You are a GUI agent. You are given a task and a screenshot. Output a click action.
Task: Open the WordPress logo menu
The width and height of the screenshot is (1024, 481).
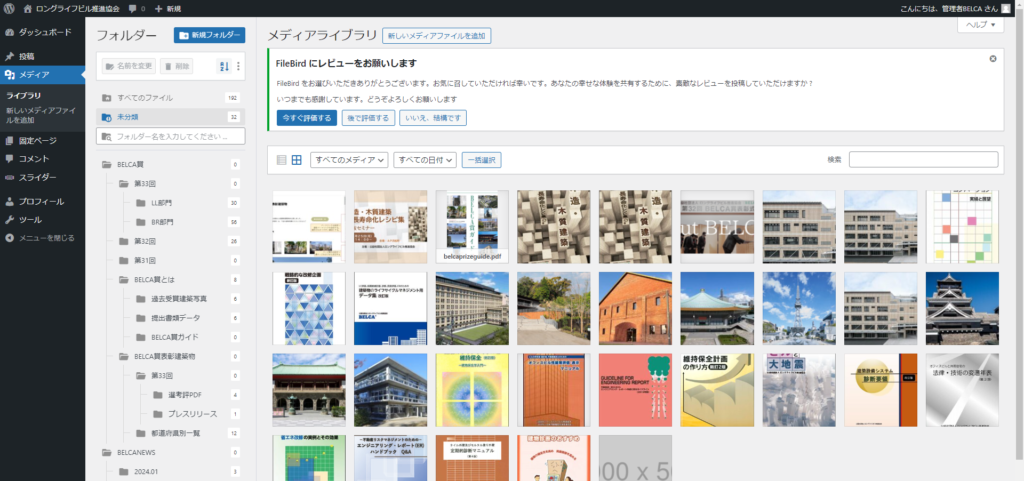[x=9, y=8]
